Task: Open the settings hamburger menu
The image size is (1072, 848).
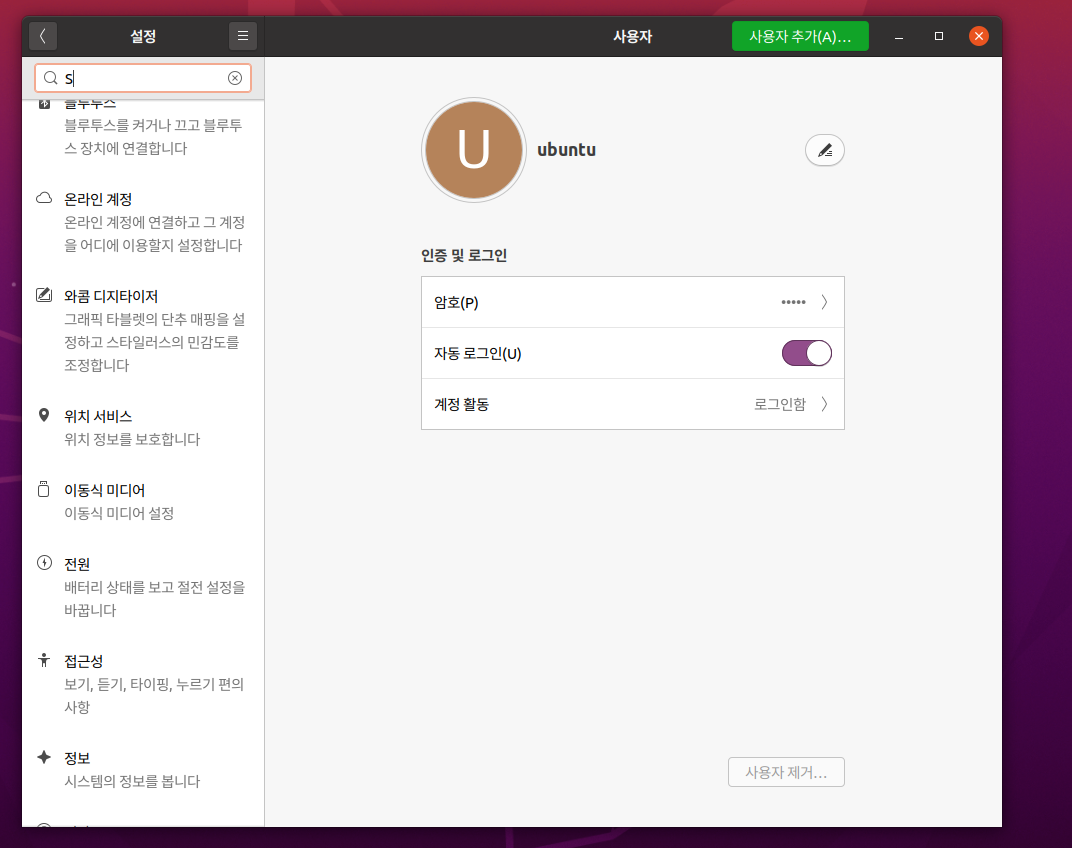Action: [243, 36]
